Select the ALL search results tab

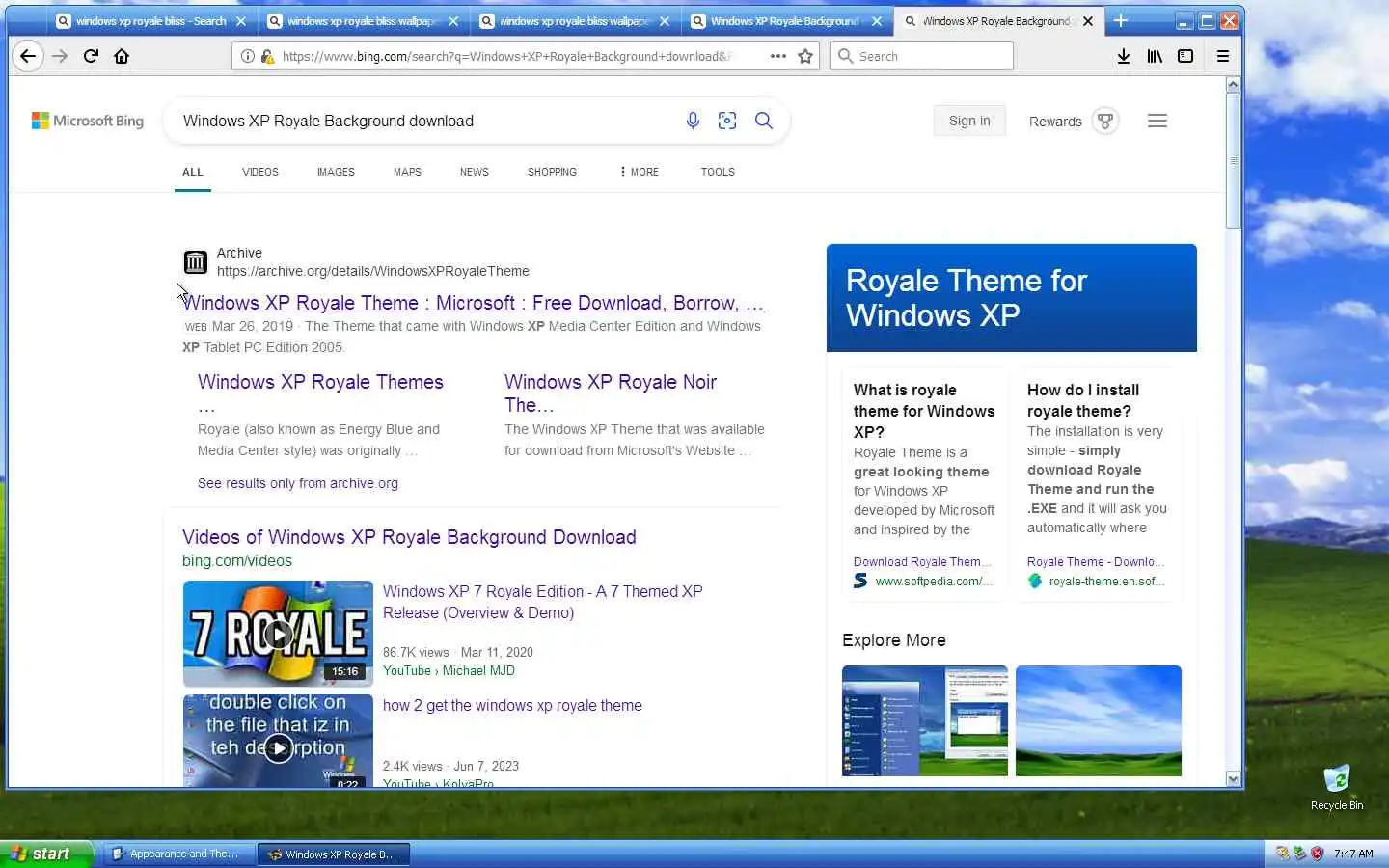click(x=193, y=172)
